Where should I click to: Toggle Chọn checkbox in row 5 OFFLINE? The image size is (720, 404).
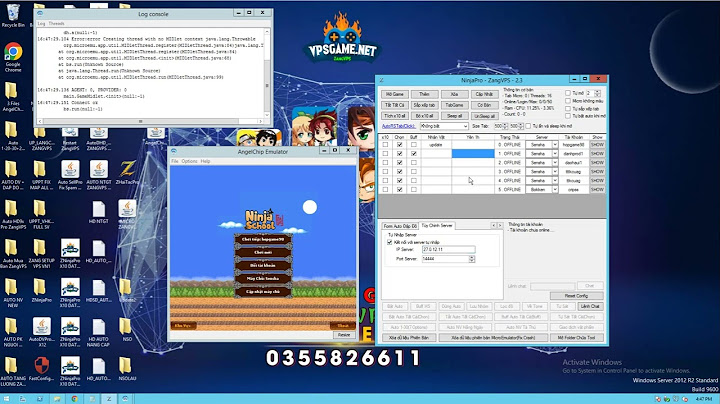tap(399, 189)
